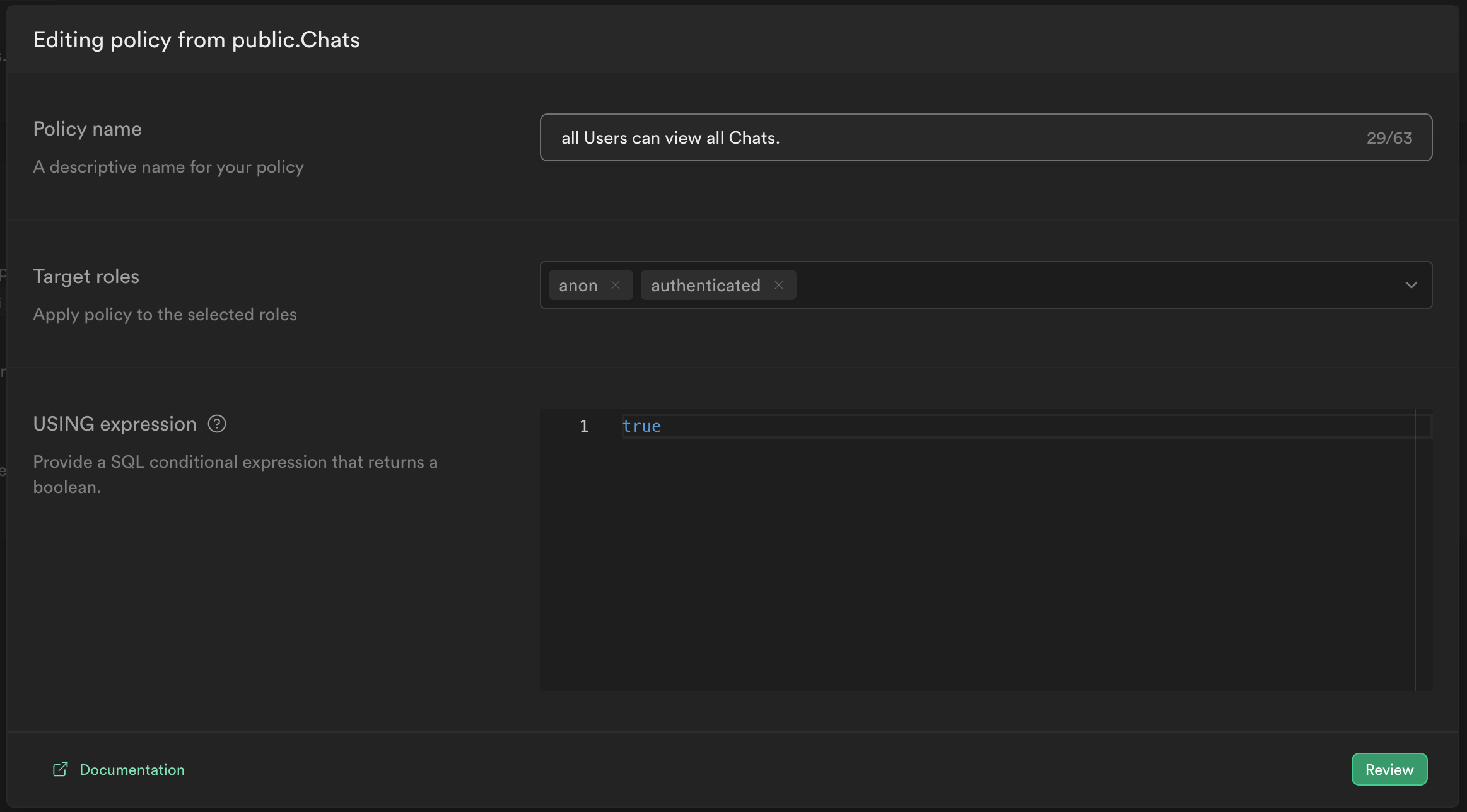This screenshot has width=1467, height=812.
Task: Remove the authenticated role tag
Action: tap(779, 286)
